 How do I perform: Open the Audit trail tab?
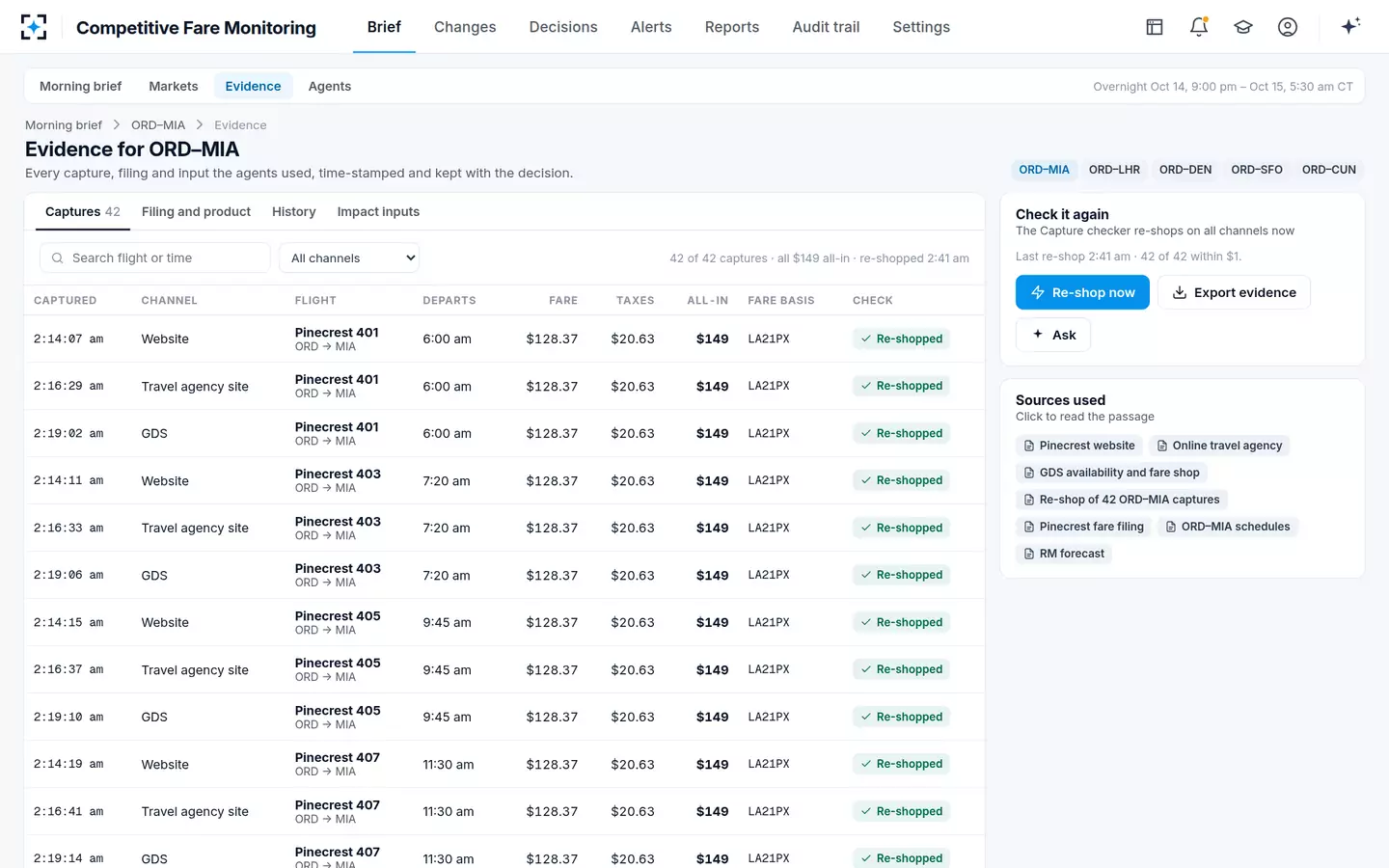click(x=826, y=27)
